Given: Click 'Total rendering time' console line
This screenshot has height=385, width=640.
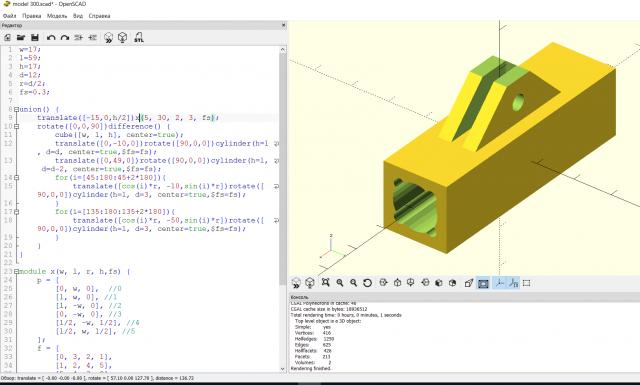Looking at the screenshot, I should click(346, 315).
